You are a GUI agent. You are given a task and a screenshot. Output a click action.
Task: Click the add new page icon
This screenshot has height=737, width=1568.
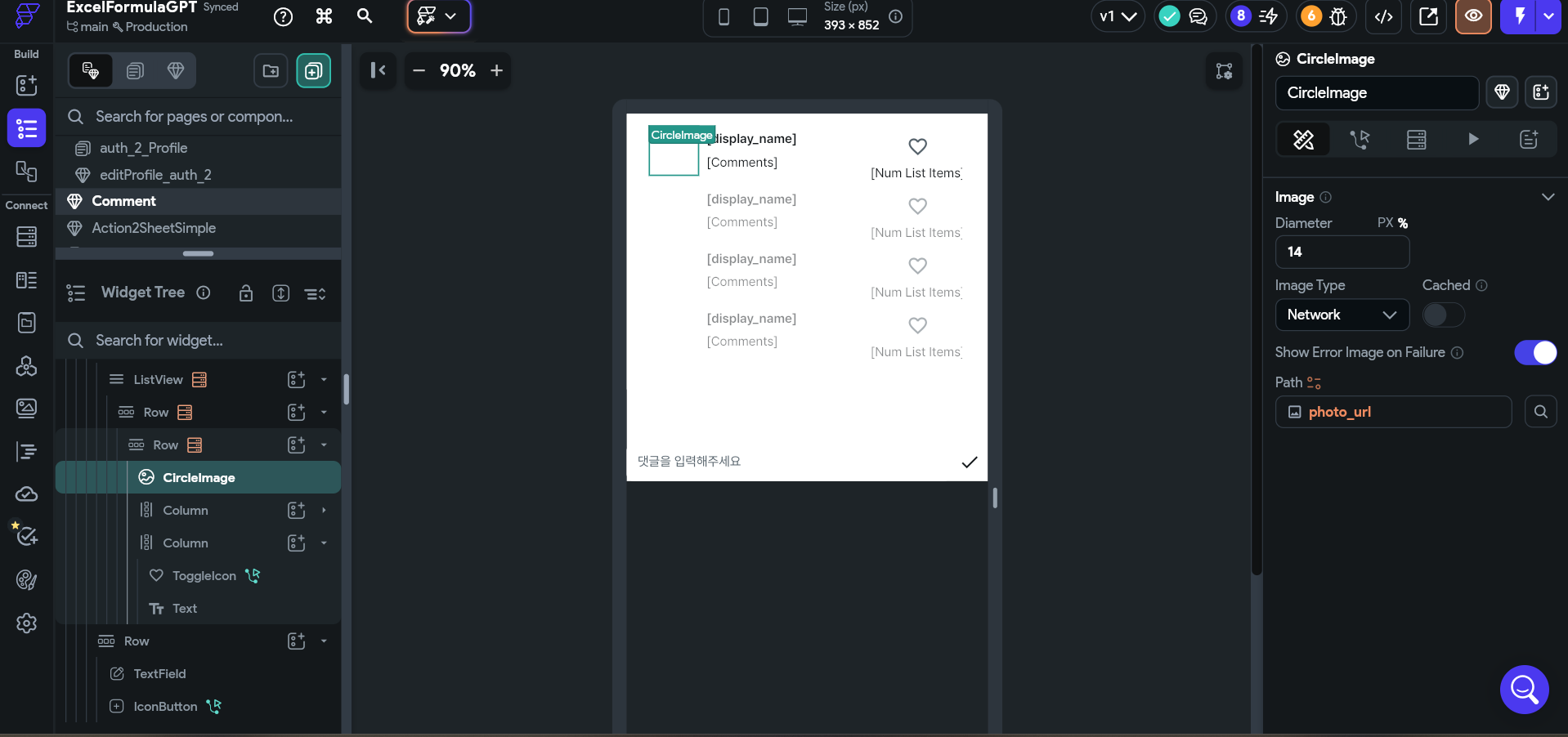pyautogui.click(x=314, y=71)
